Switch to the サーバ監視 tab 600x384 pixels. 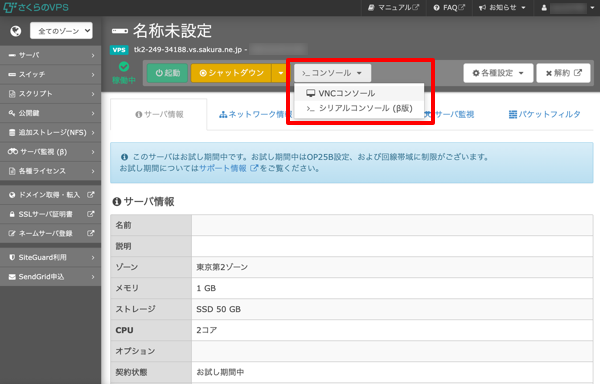click(x=449, y=114)
